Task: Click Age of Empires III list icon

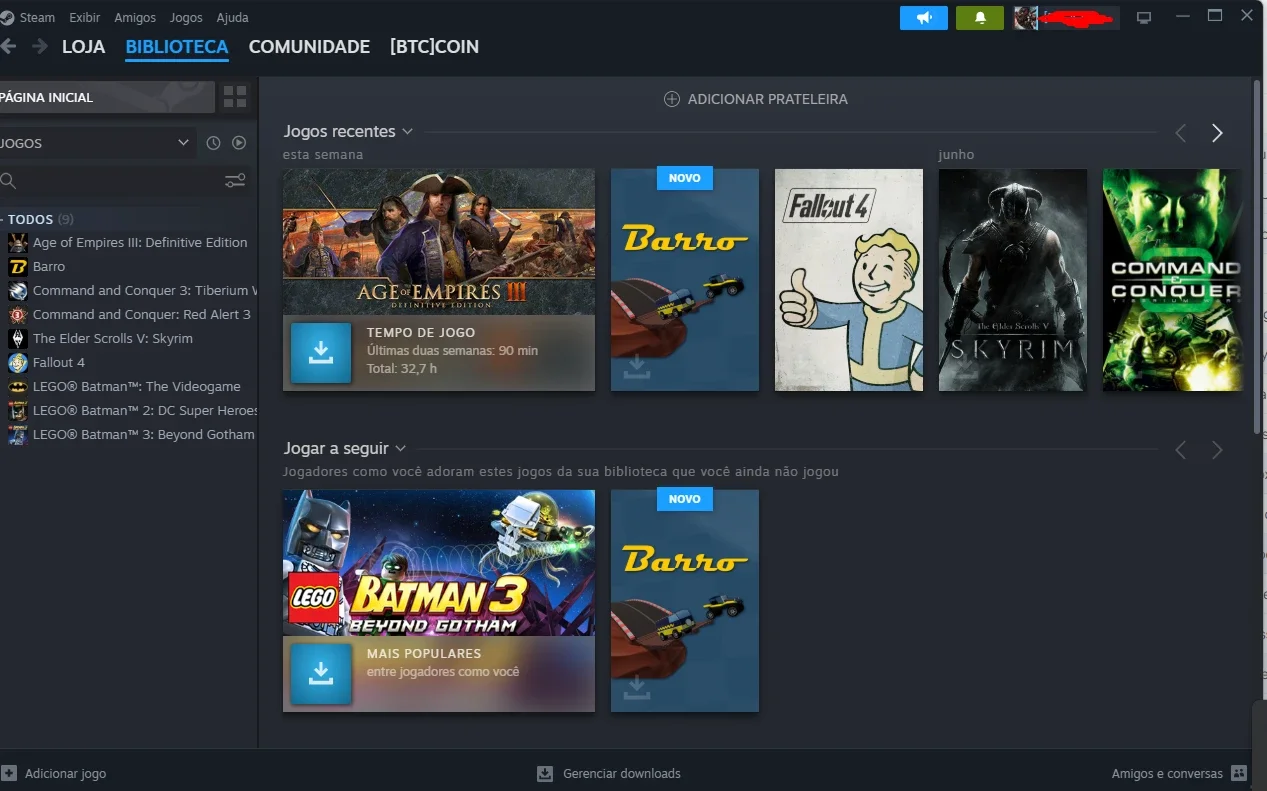Action: click(17, 242)
